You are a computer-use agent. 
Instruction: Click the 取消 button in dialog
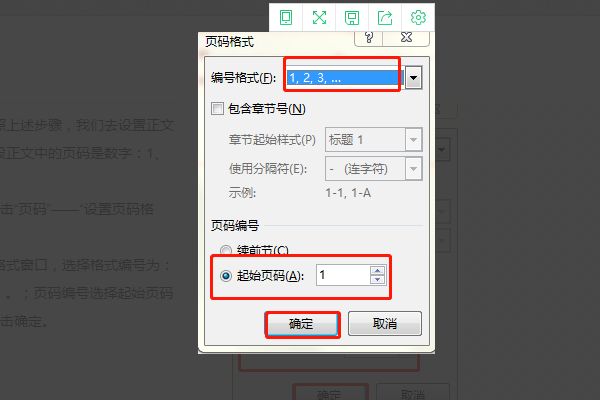point(385,323)
